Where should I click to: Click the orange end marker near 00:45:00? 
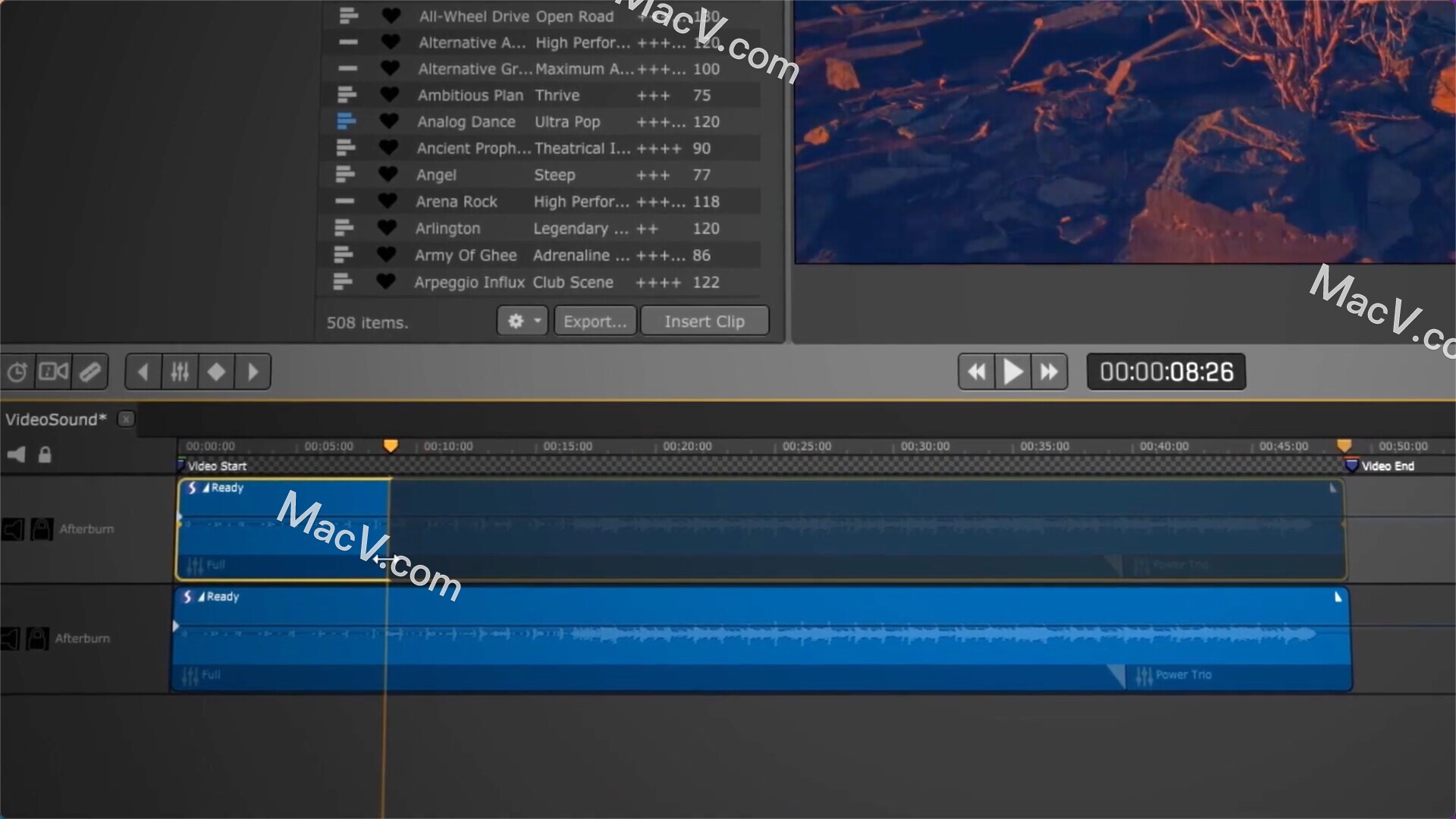click(1344, 446)
